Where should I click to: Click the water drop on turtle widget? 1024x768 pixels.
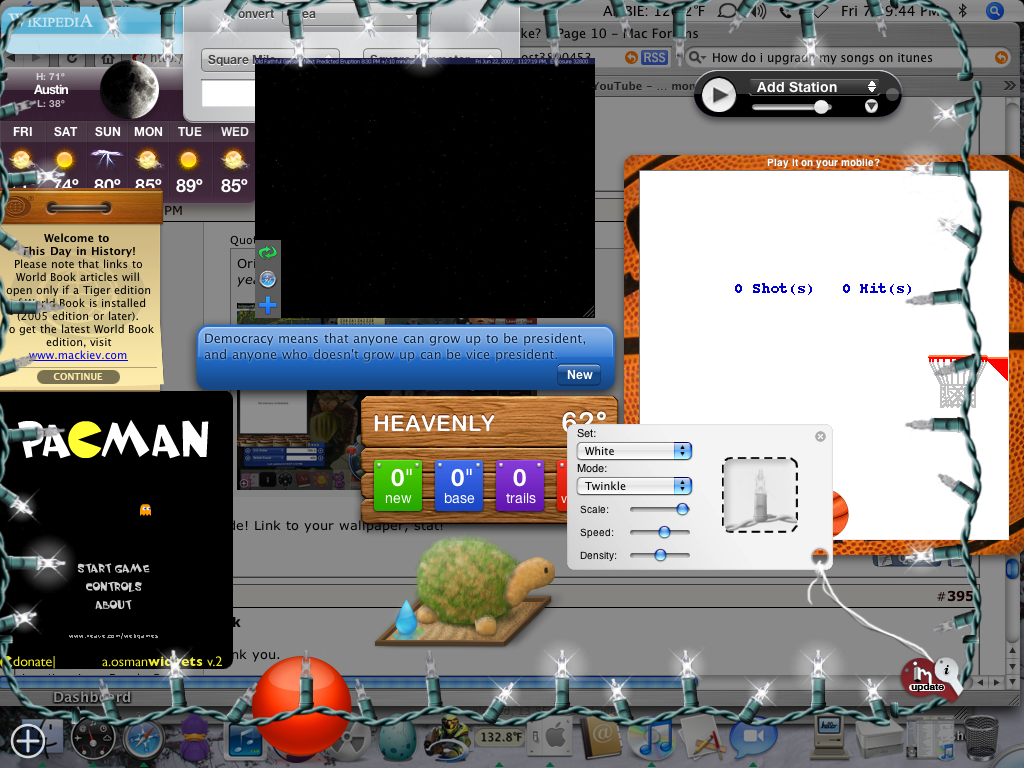pyautogui.click(x=406, y=617)
